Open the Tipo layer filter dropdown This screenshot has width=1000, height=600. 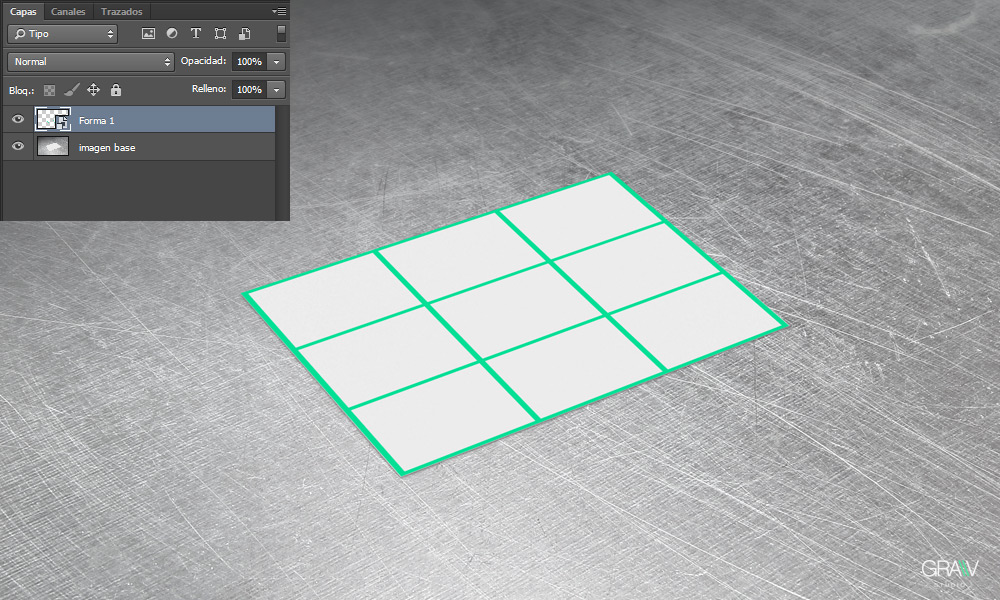pyautogui.click(x=62, y=34)
